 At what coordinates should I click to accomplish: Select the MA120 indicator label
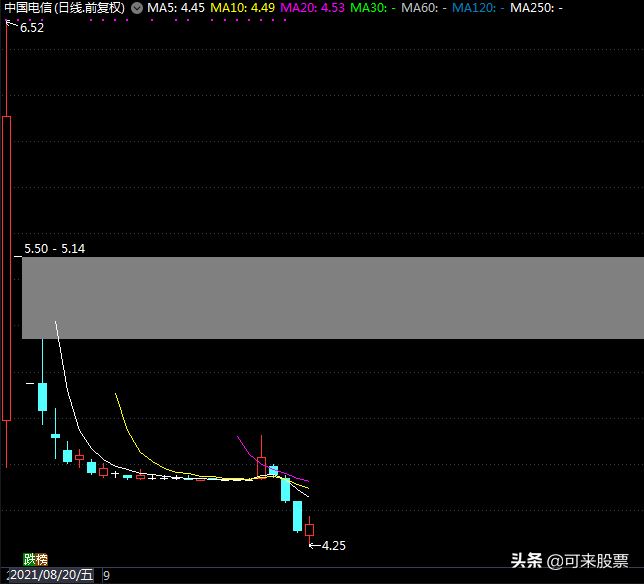click(x=478, y=8)
